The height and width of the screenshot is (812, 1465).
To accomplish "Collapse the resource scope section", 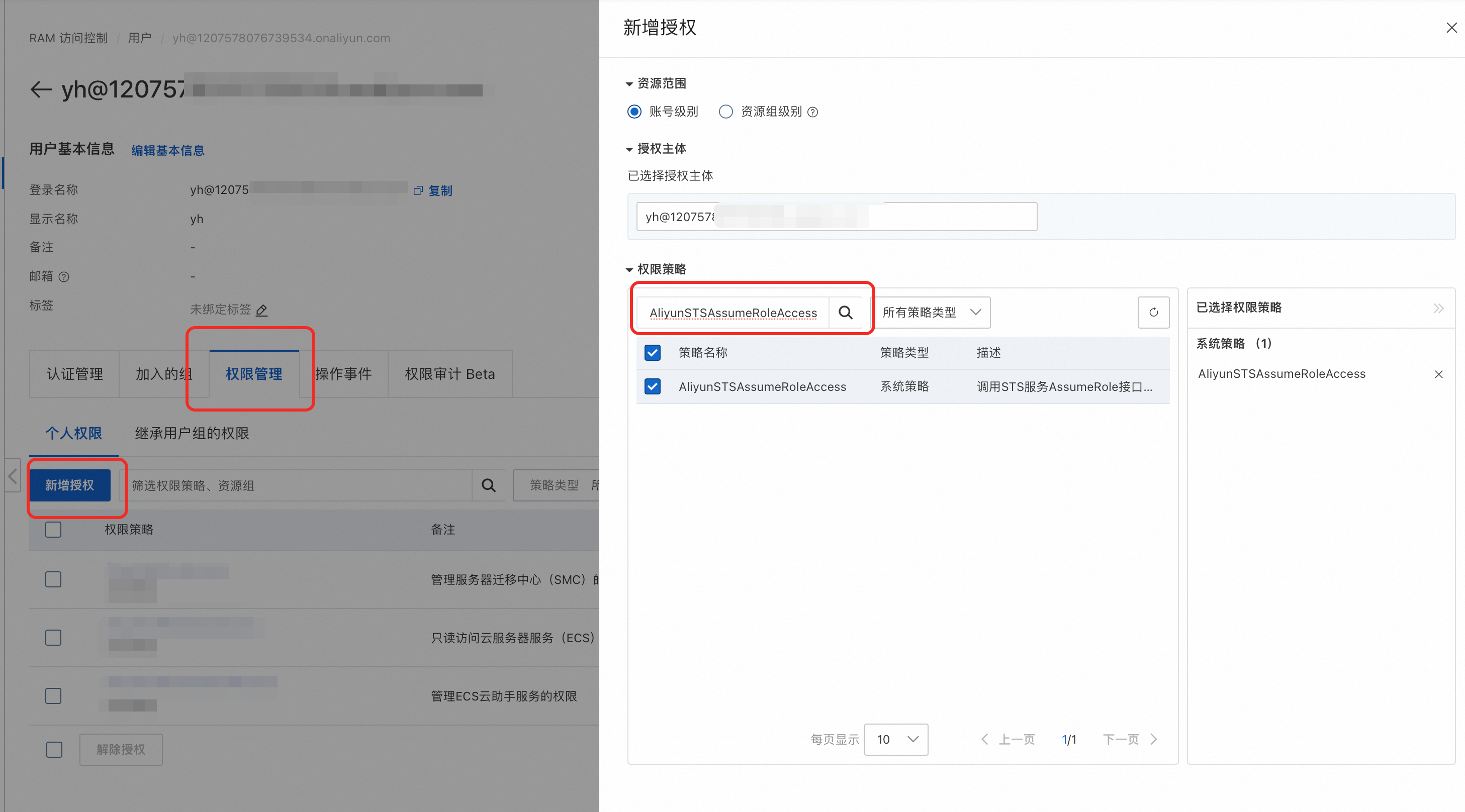I will click(x=629, y=83).
